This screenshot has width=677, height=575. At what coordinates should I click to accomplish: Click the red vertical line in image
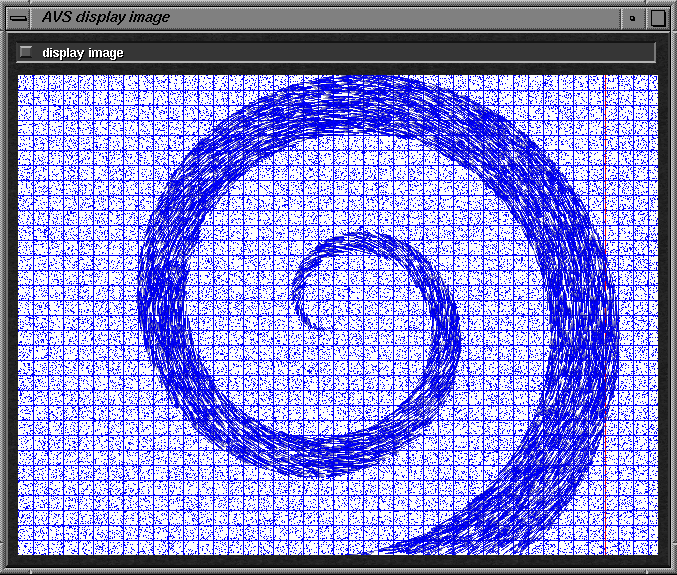click(605, 315)
